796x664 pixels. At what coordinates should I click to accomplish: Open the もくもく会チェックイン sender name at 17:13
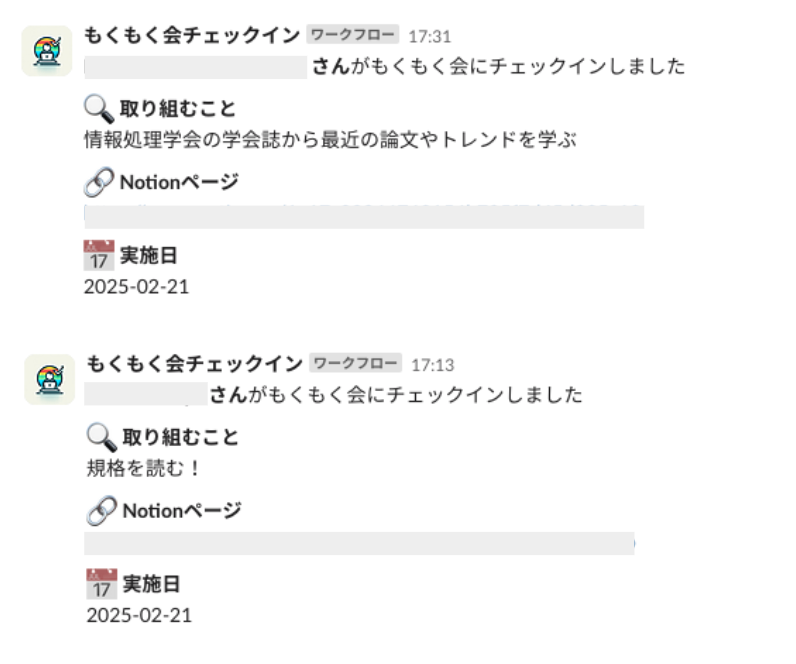click(195, 364)
